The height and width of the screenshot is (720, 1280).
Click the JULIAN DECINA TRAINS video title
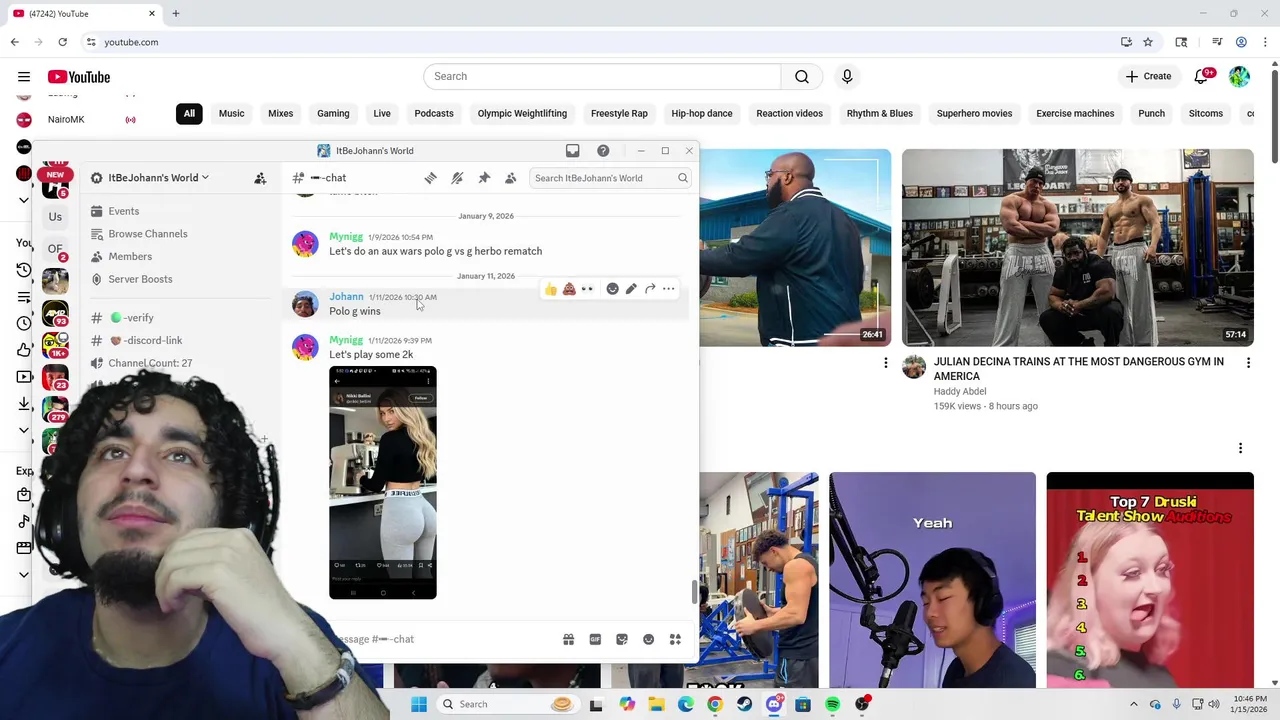tap(1079, 369)
